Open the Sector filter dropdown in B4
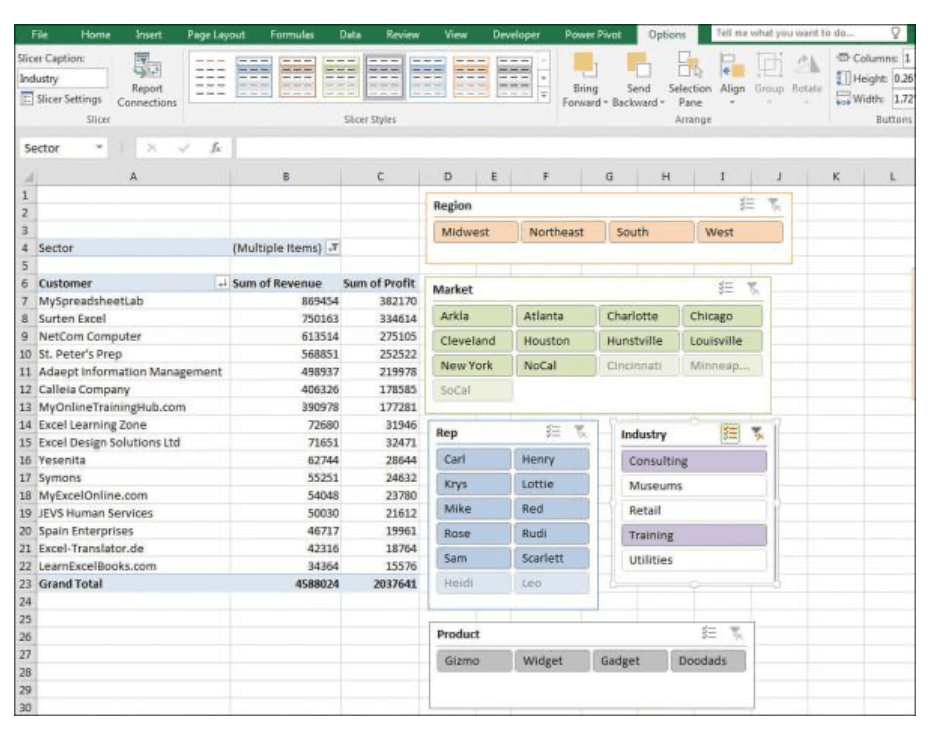This screenshot has width=932, height=732. [333, 248]
